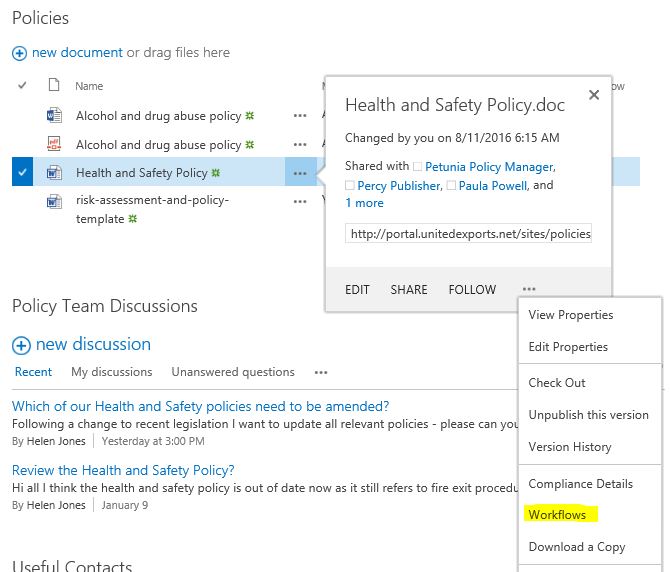Select Workflows from the context menu
Screen dimensions: 670x572
pos(557,515)
